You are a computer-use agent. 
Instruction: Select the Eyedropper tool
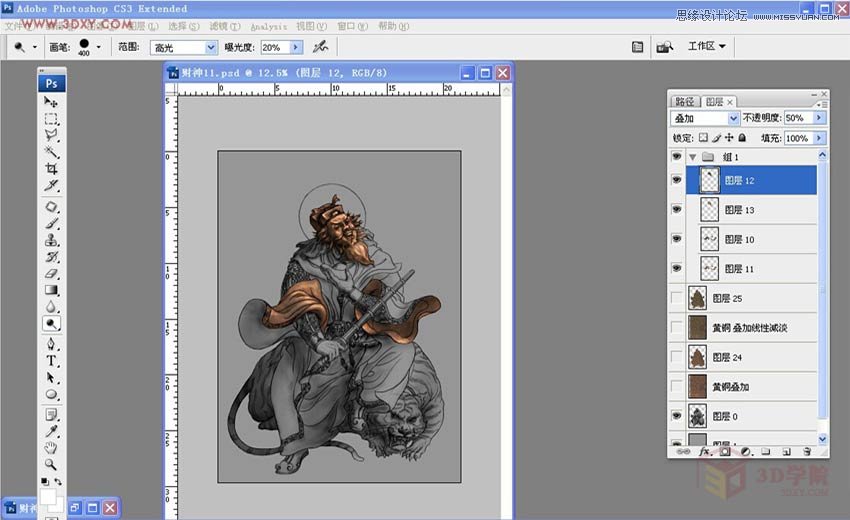click(x=51, y=432)
